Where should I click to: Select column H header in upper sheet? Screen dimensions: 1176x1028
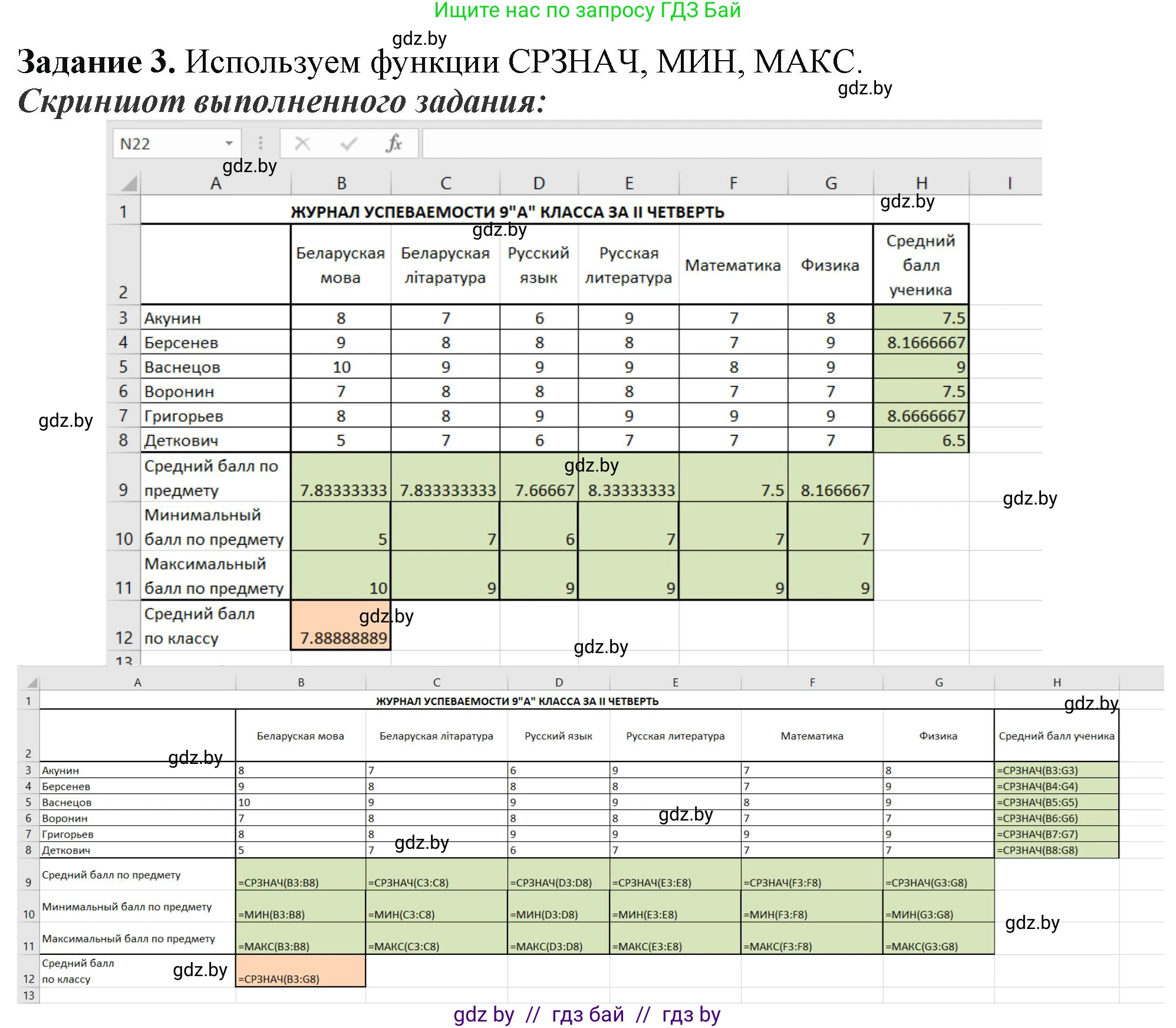point(921,183)
